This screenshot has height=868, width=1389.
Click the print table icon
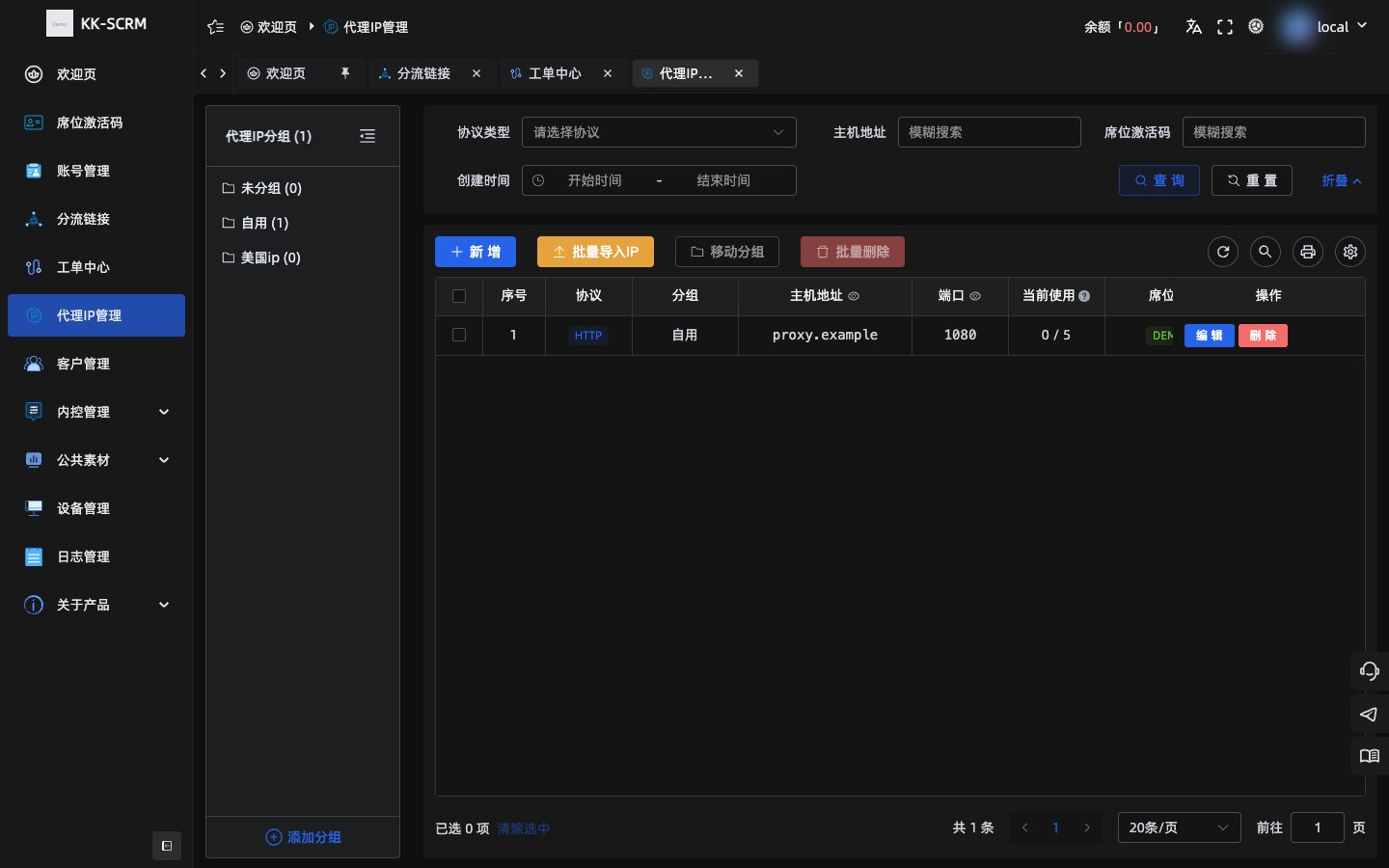[x=1308, y=252]
